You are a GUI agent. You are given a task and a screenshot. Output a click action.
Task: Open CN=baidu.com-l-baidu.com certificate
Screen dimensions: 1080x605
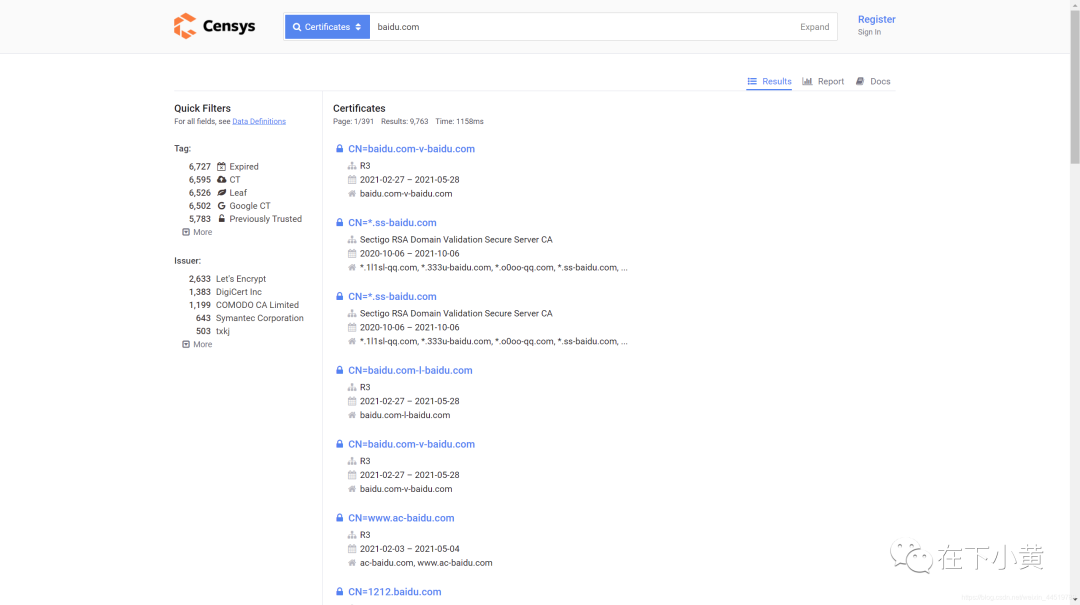point(410,370)
